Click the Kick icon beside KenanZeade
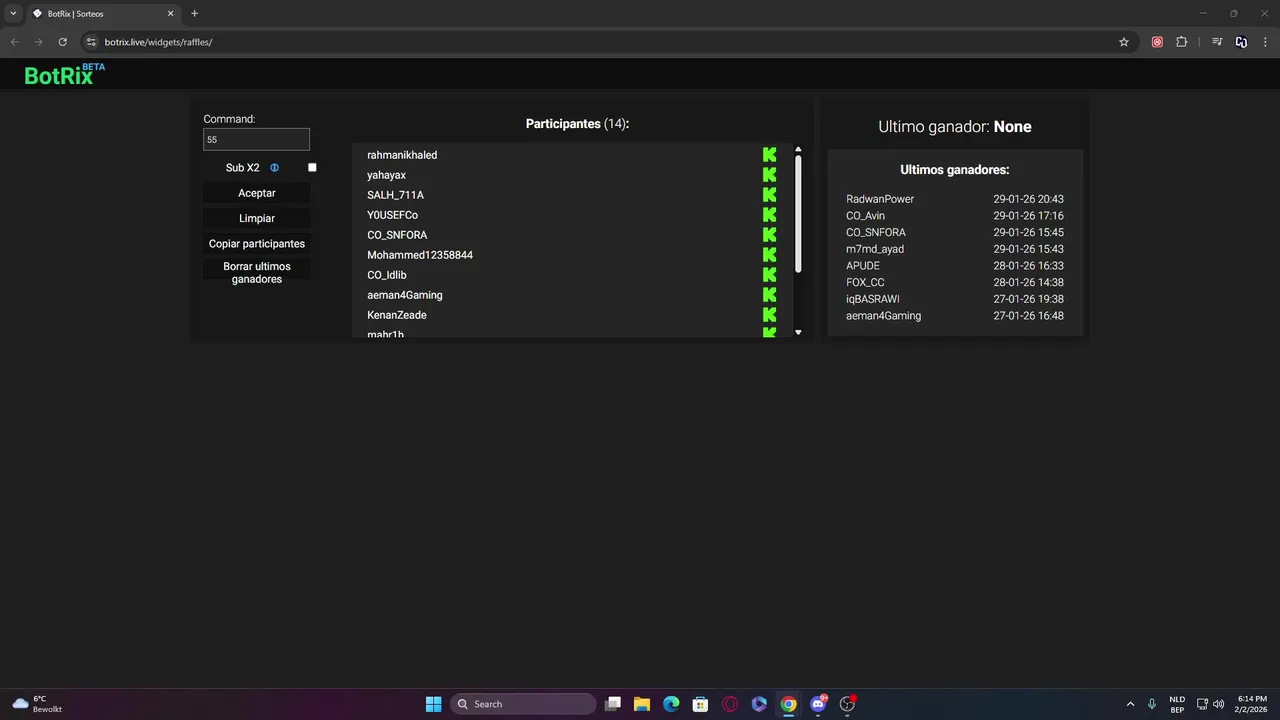 [x=769, y=315]
